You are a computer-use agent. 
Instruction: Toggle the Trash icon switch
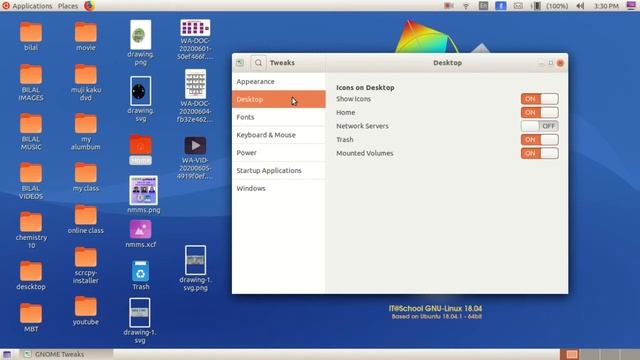pos(539,140)
